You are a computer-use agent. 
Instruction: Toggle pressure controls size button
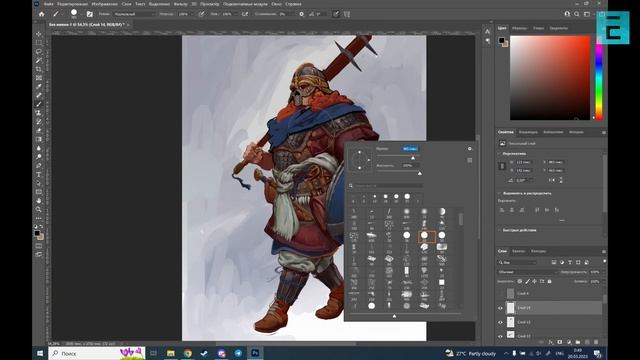point(336,14)
